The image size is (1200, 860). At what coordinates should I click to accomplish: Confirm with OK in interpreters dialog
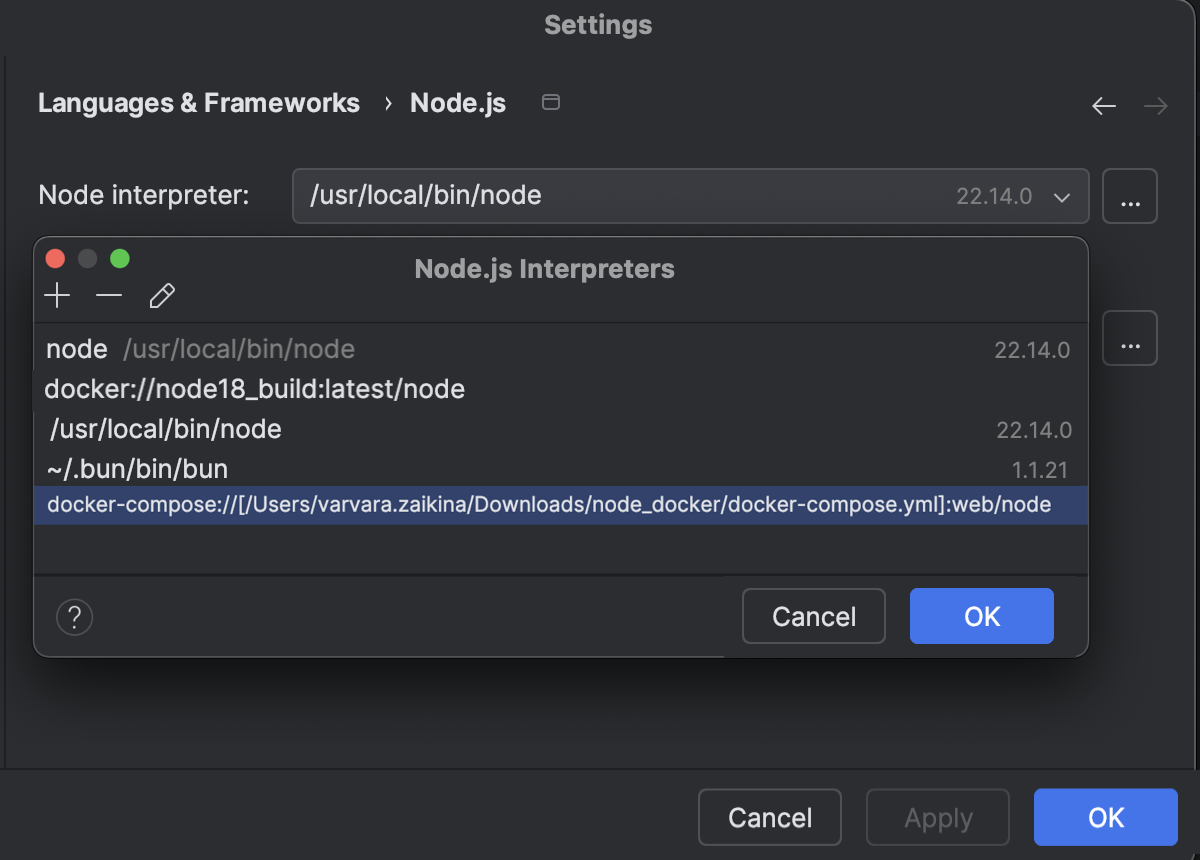click(x=981, y=616)
